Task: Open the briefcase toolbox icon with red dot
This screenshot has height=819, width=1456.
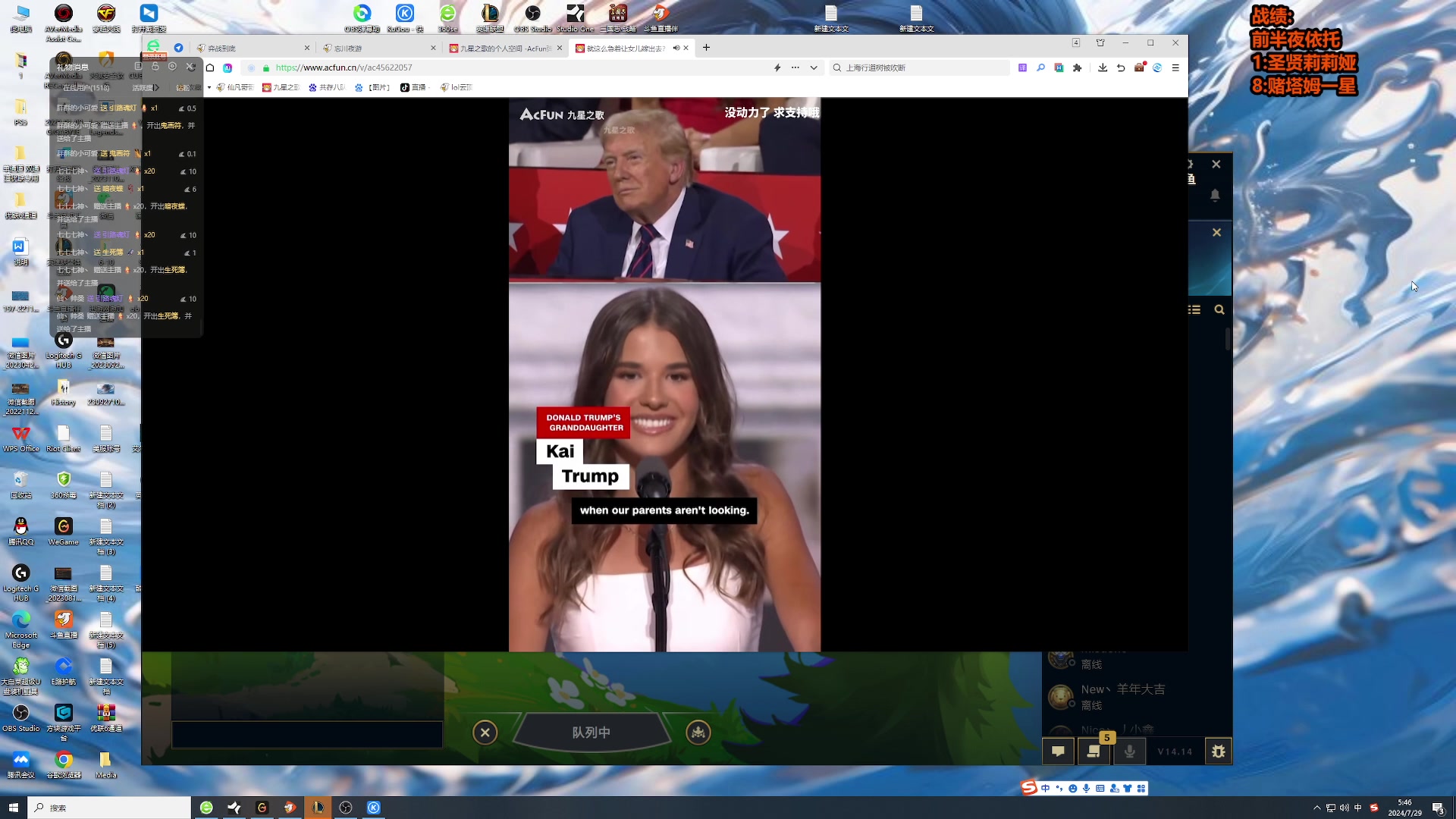Action: (x=1139, y=67)
